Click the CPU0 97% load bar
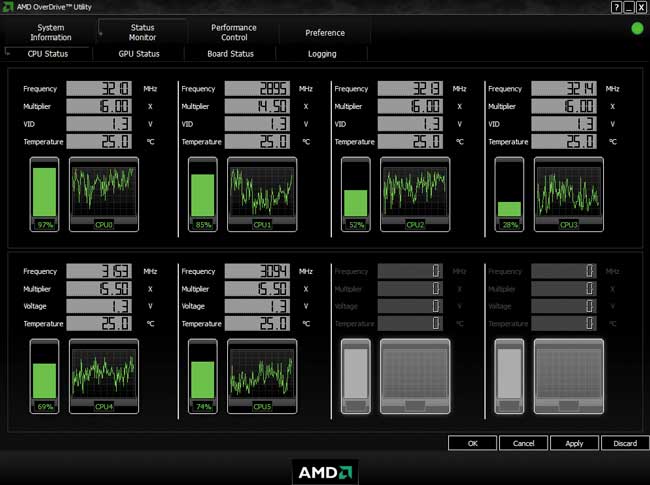Viewport: 650px width, 485px height. pos(44,194)
